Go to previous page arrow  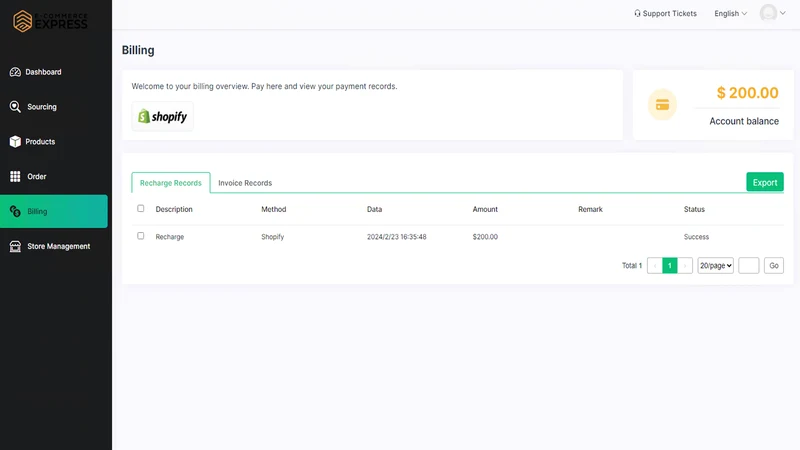(655, 265)
